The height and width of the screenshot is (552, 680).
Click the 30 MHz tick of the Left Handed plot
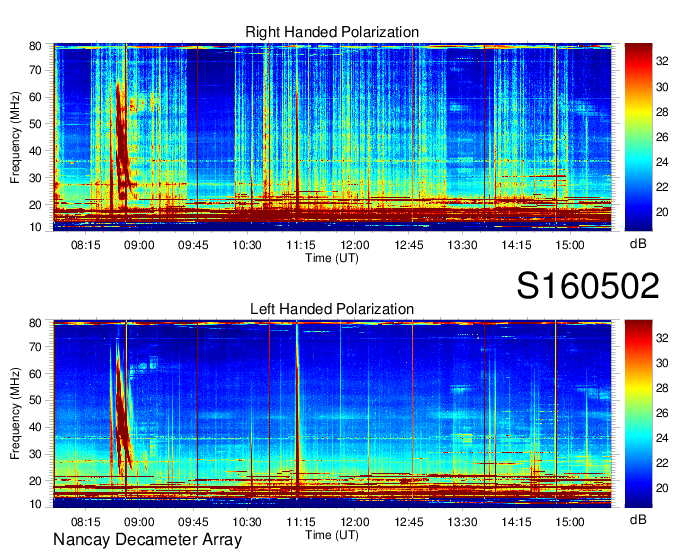[x=35, y=454]
